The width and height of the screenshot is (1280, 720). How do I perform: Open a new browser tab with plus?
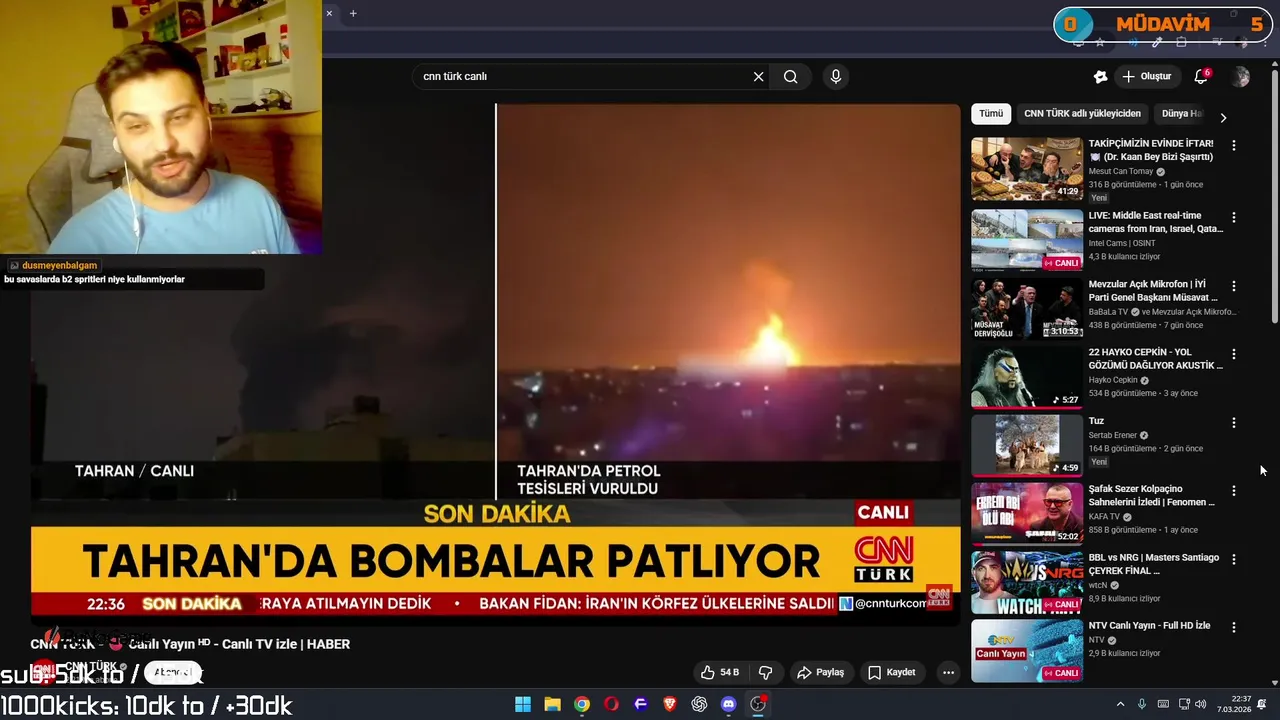click(353, 13)
